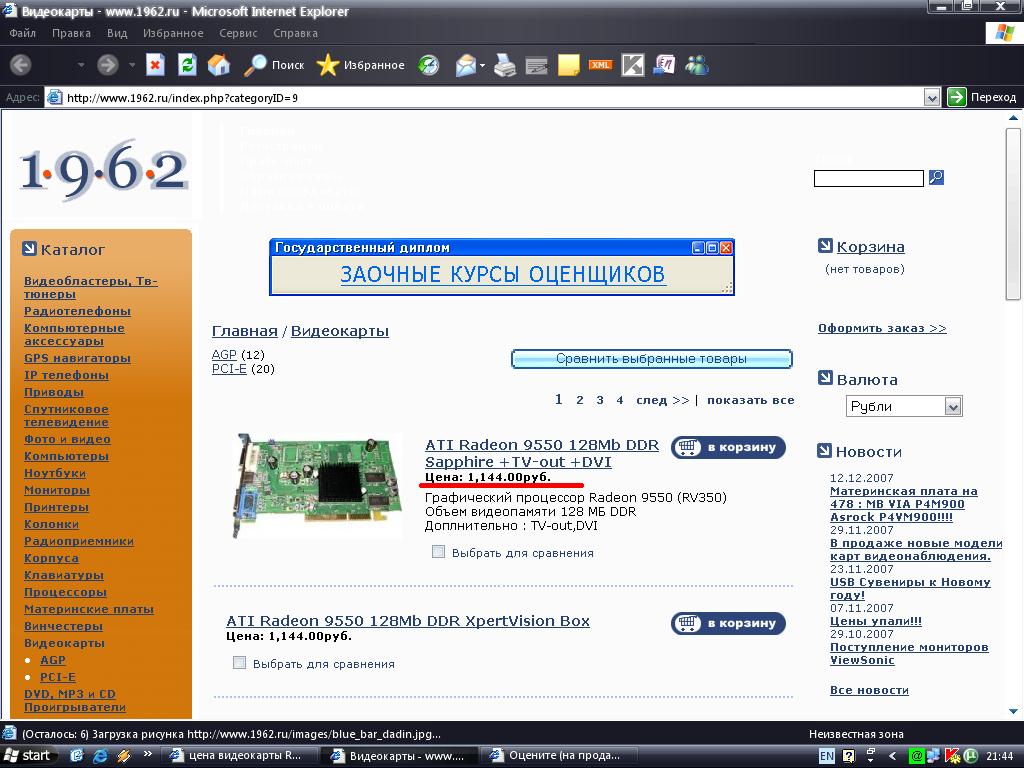Click Сравнить выбранные товары button
1024x768 pixels.
(x=652, y=359)
